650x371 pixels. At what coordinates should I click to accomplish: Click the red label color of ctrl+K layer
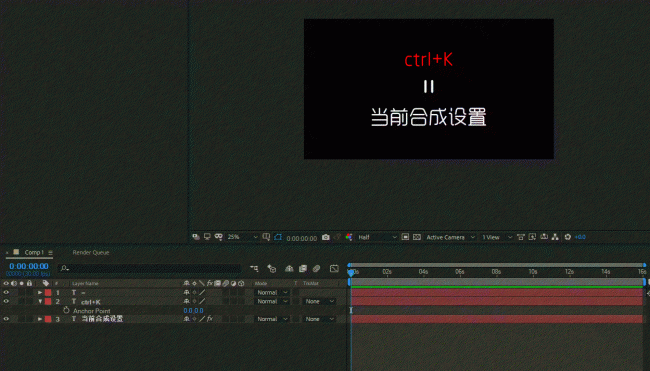point(48,301)
